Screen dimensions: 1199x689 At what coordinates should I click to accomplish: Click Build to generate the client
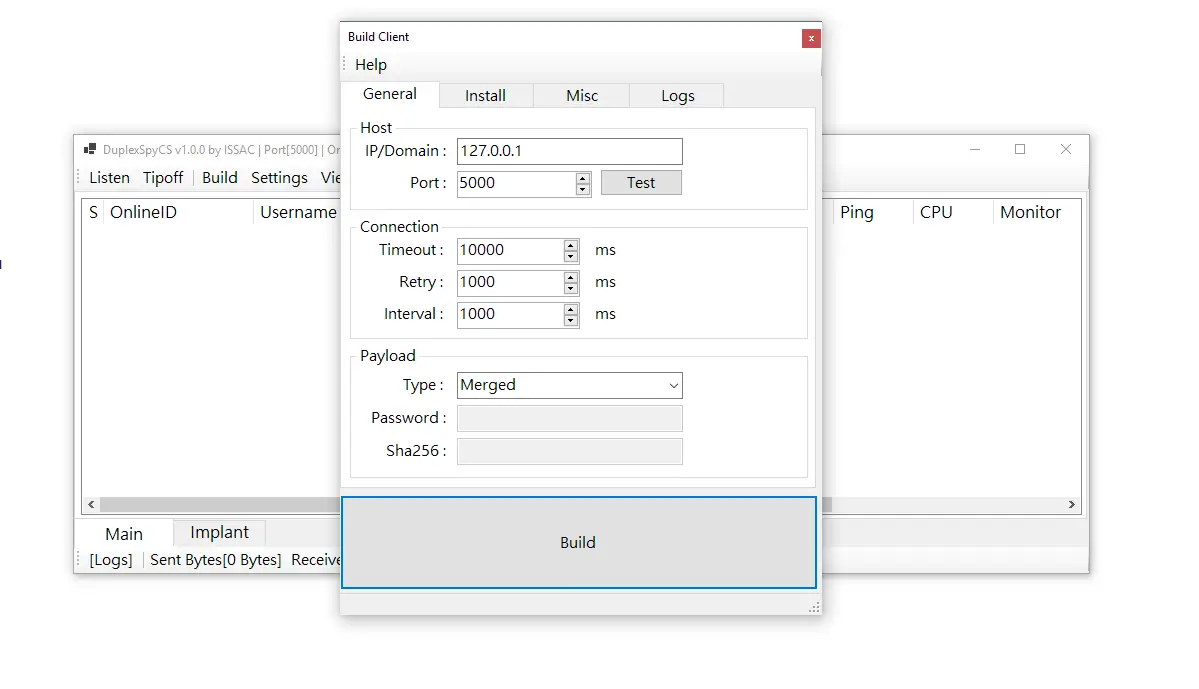click(578, 542)
